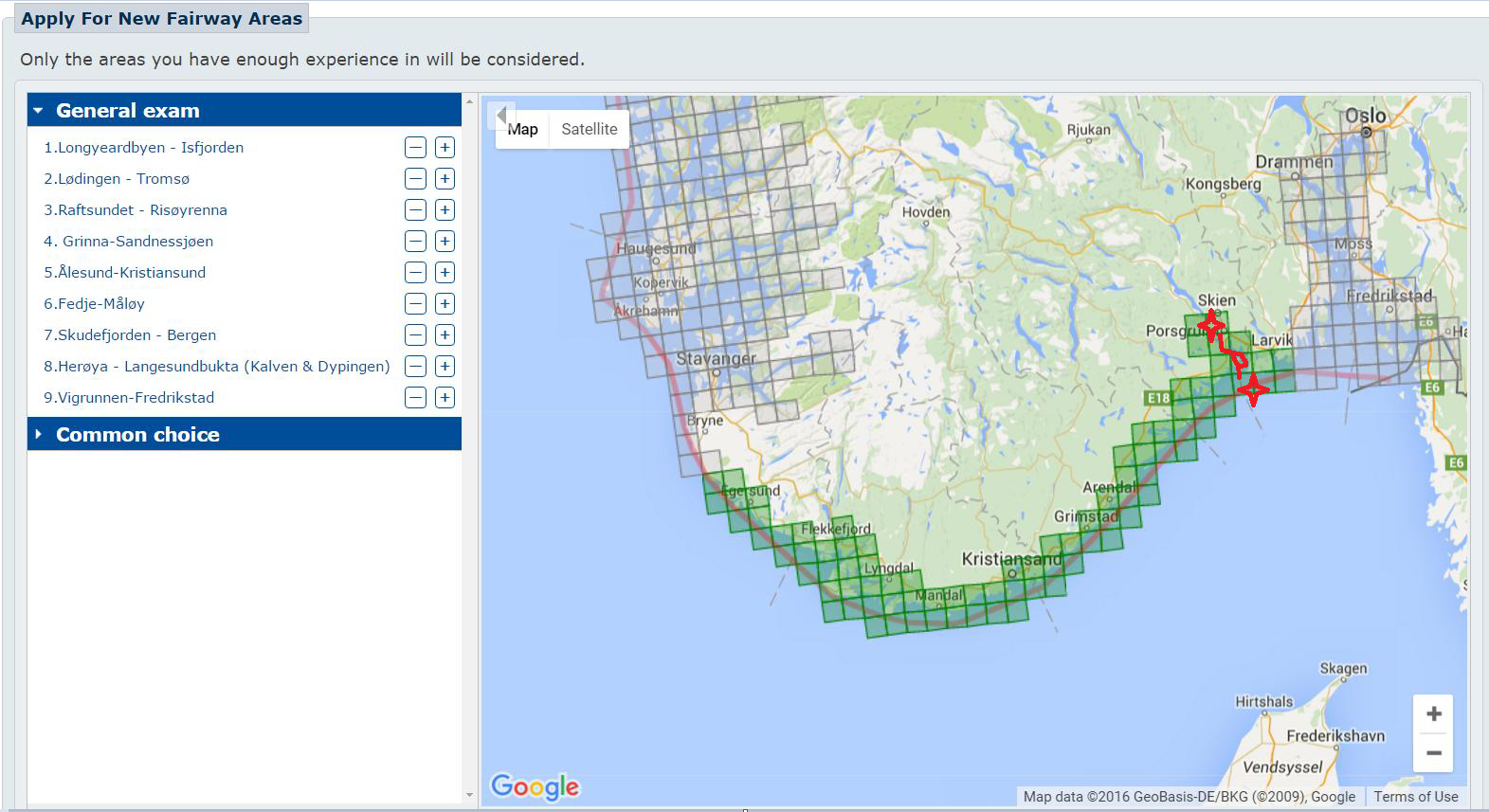Add Skudefjorden - Bergen with plus icon
Screen dimensions: 1489x812
pyautogui.click(x=445, y=335)
